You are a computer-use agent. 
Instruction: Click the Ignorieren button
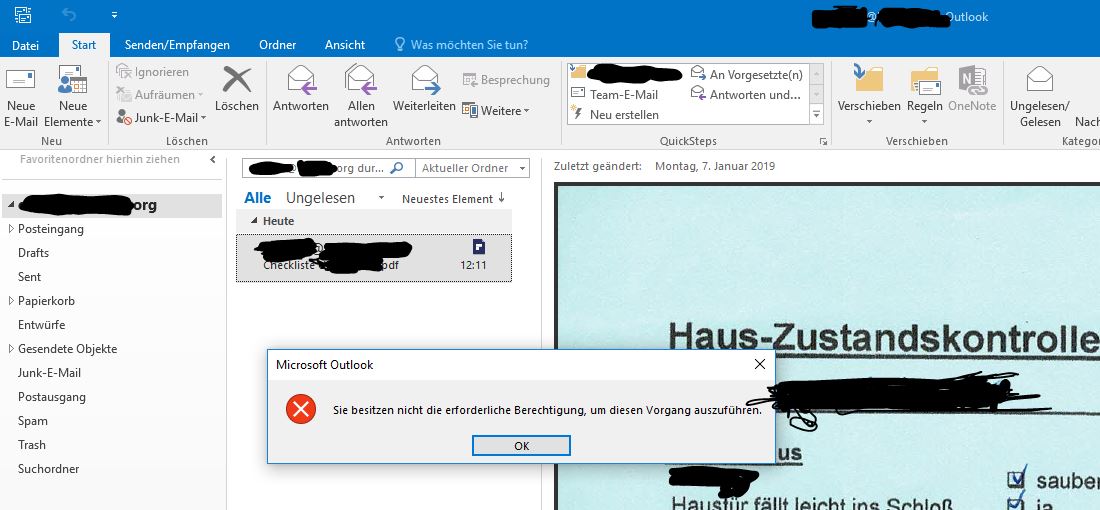153,72
